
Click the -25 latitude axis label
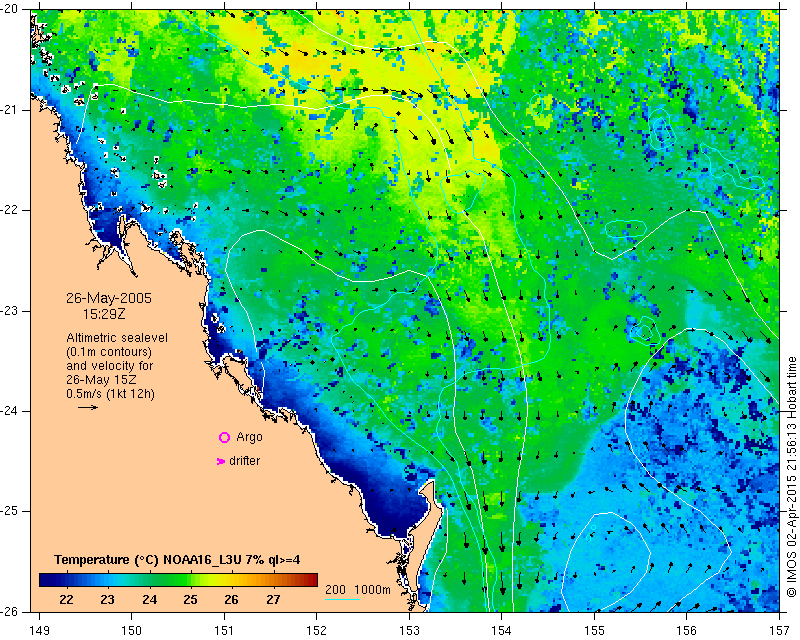pyautogui.click(x=11, y=511)
